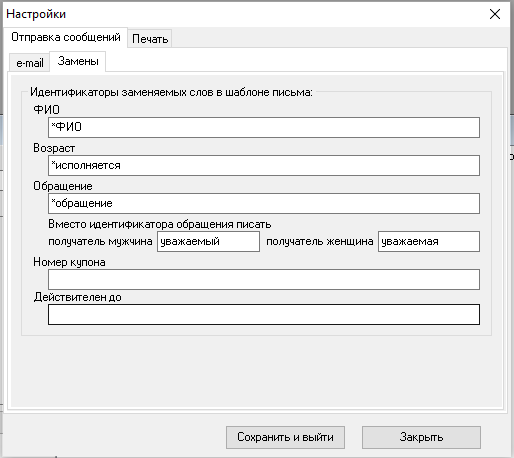Click the Вместо идентификатора обращения писать text
Image resolution: width=514 pixels, height=458 pixels.
(x=160, y=224)
